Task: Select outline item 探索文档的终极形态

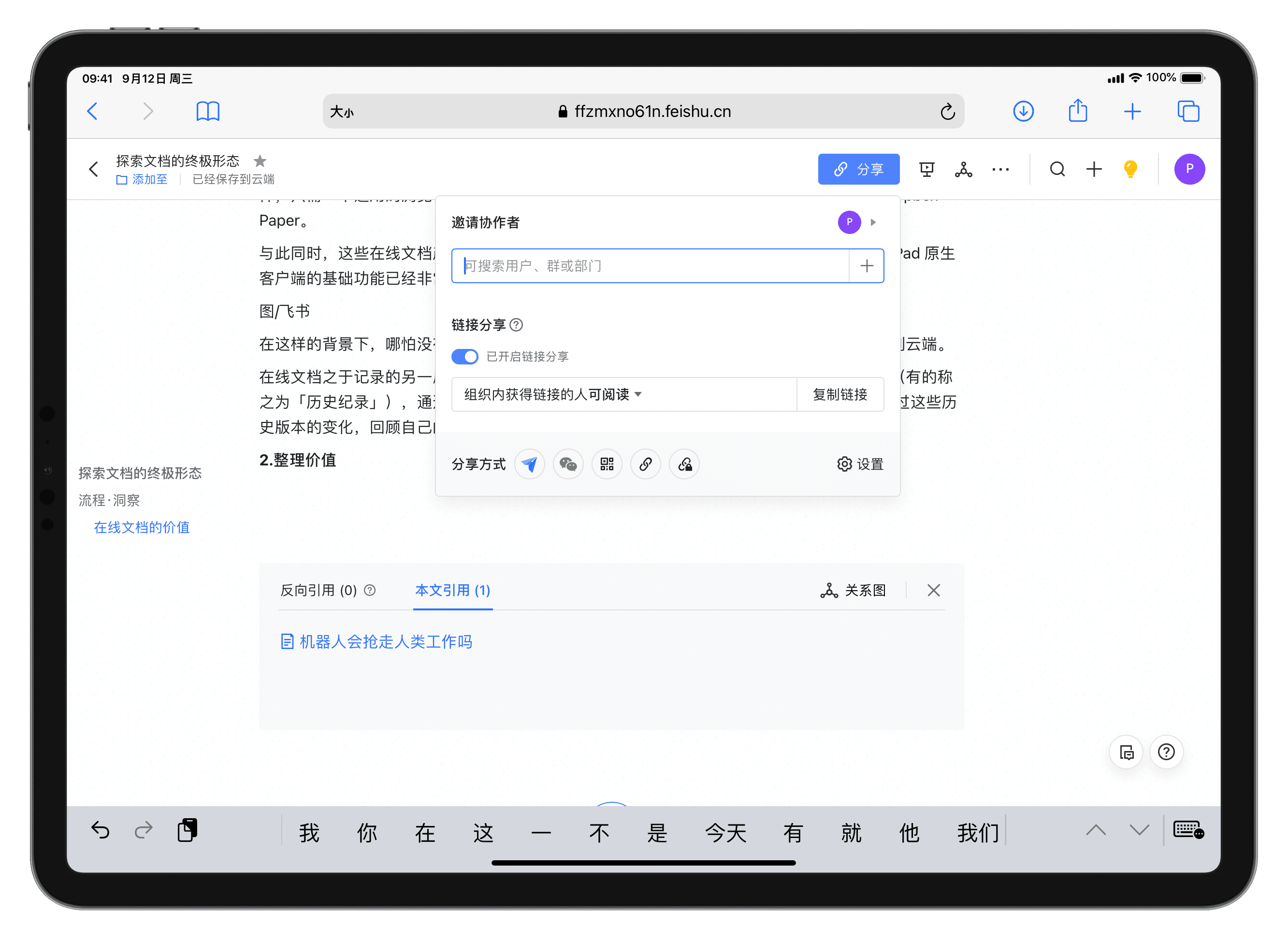Action: (140, 474)
